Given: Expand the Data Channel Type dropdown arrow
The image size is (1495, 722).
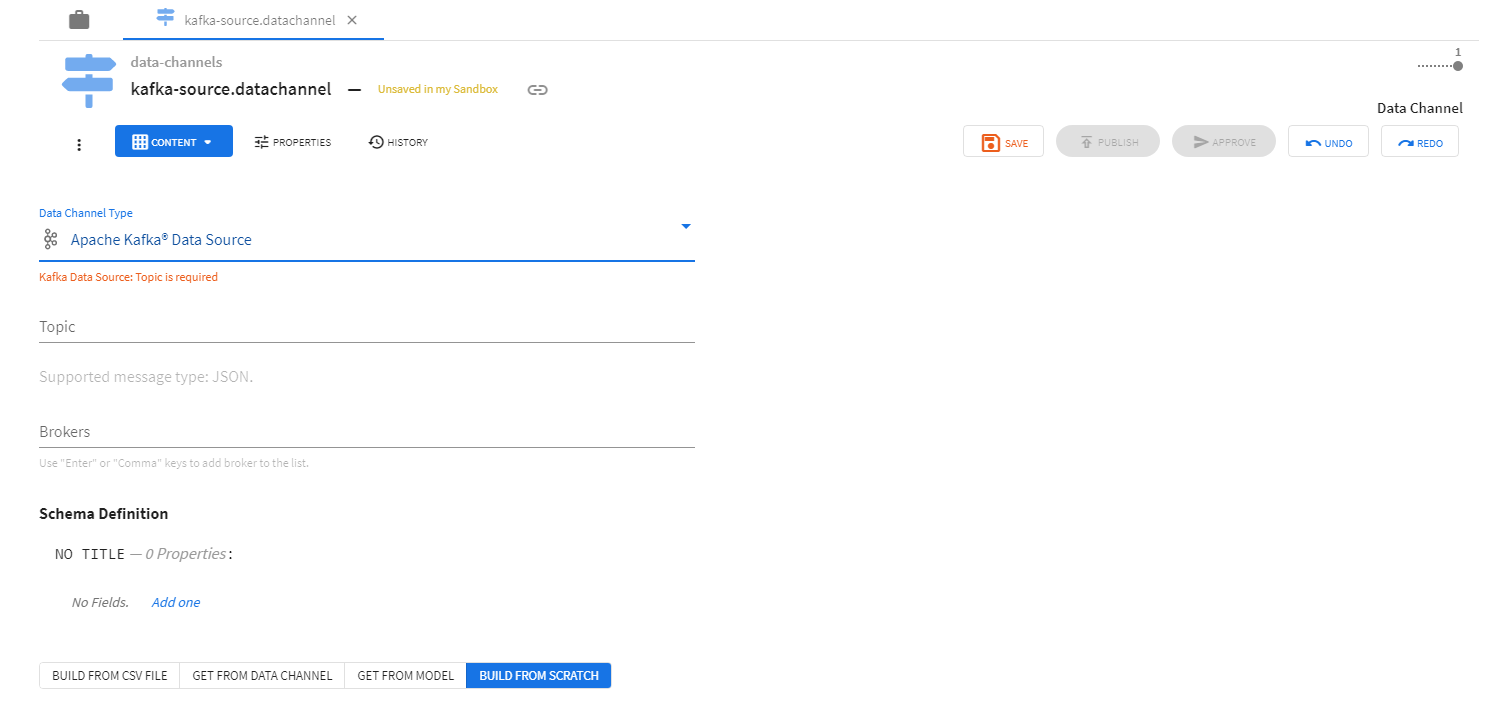Looking at the screenshot, I should (x=686, y=227).
